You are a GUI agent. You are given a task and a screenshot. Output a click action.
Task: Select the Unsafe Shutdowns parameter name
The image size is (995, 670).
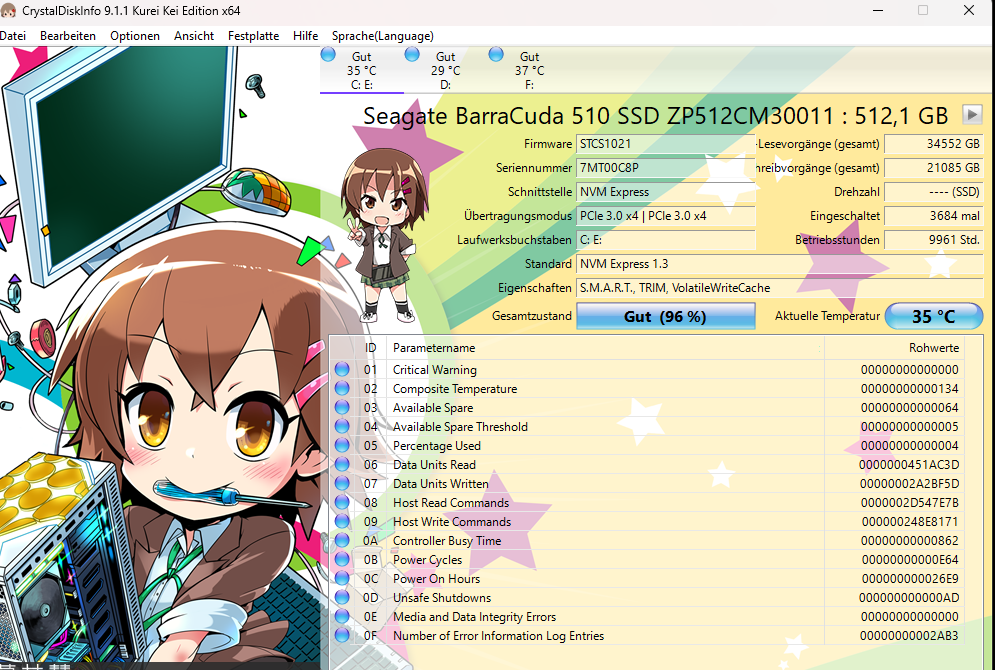click(442, 598)
